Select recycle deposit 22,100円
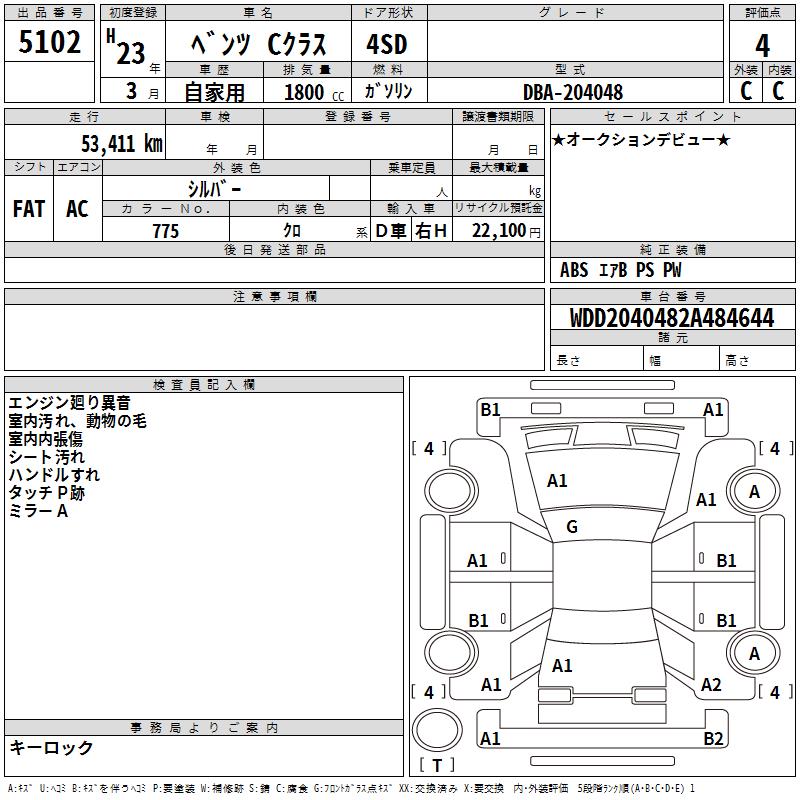 pyautogui.click(x=506, y=231)
